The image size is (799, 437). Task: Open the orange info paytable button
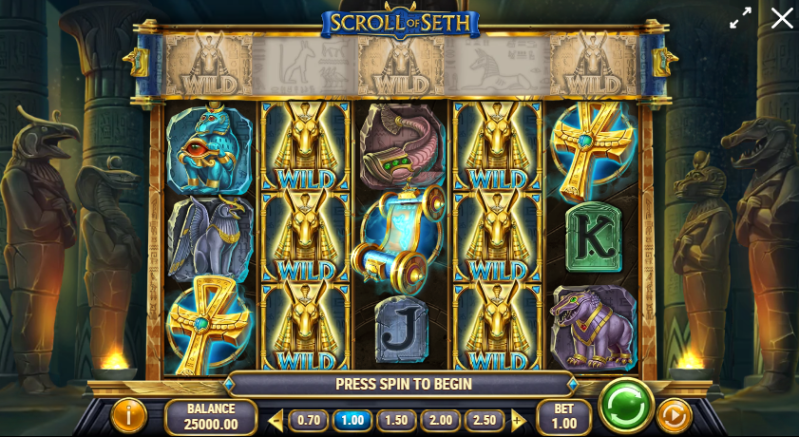click(x=129, y=416)
